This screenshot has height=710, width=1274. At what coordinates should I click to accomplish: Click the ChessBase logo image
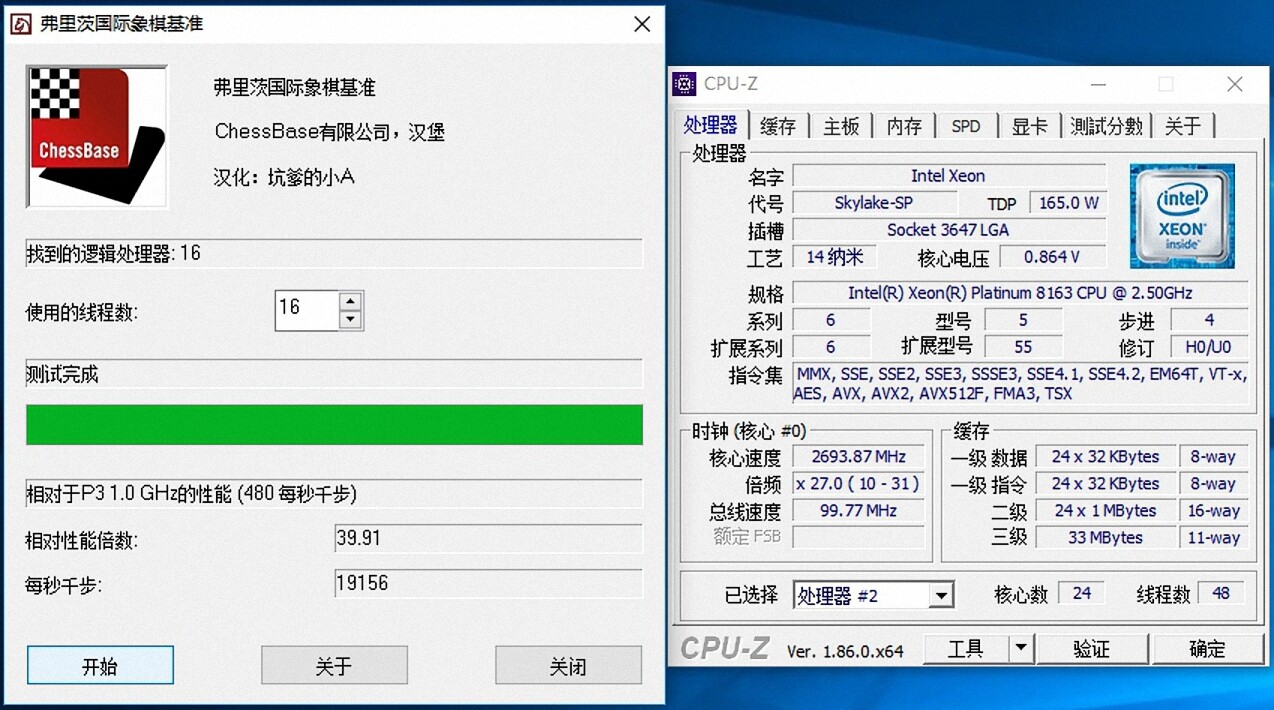(x=96, y=136)
